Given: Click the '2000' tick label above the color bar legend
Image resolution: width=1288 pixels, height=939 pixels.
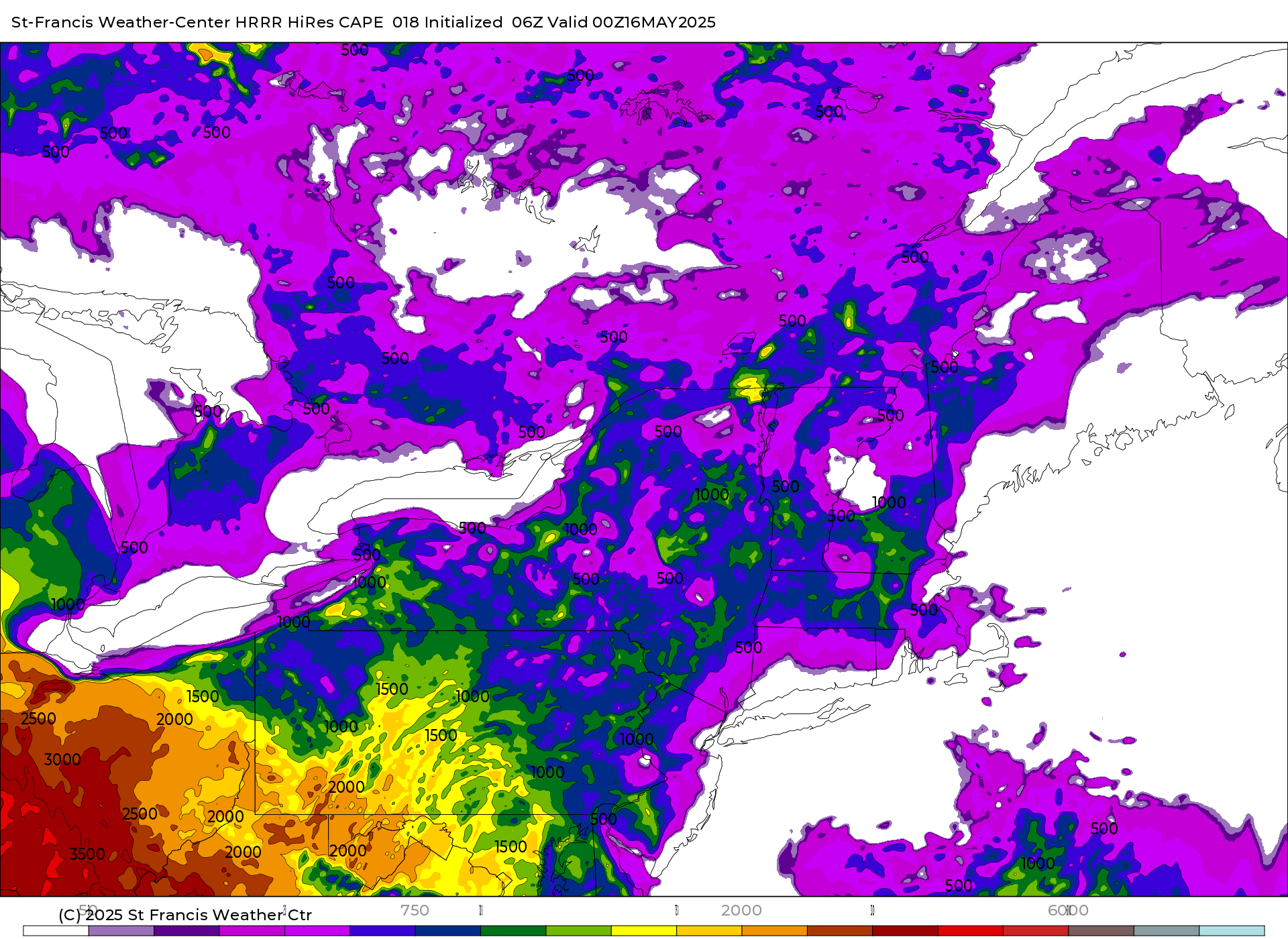Looking at the screenshot, I should tap(741, 910).
